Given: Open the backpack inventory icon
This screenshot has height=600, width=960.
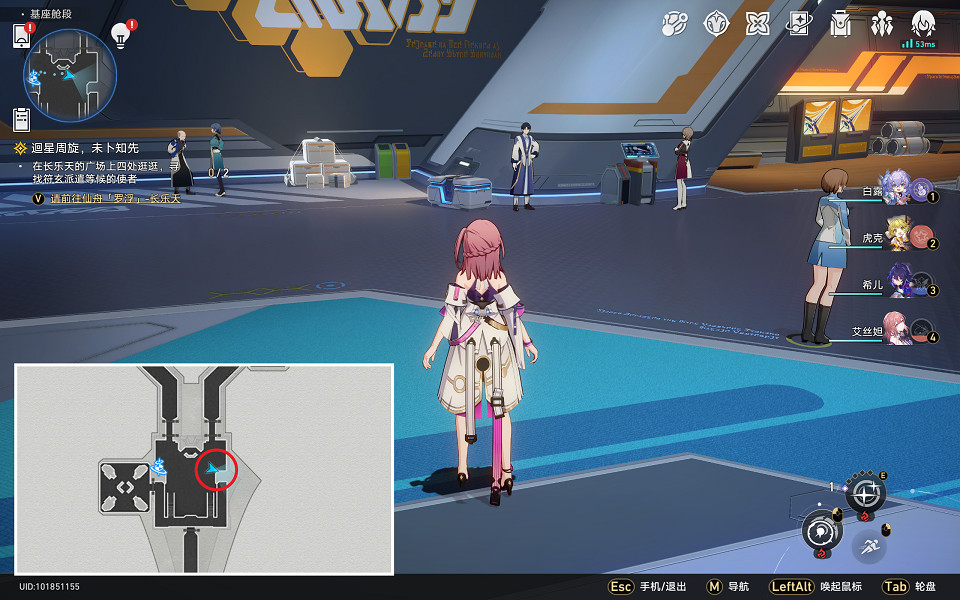Looking at the screenshot, I should (840, 23).
